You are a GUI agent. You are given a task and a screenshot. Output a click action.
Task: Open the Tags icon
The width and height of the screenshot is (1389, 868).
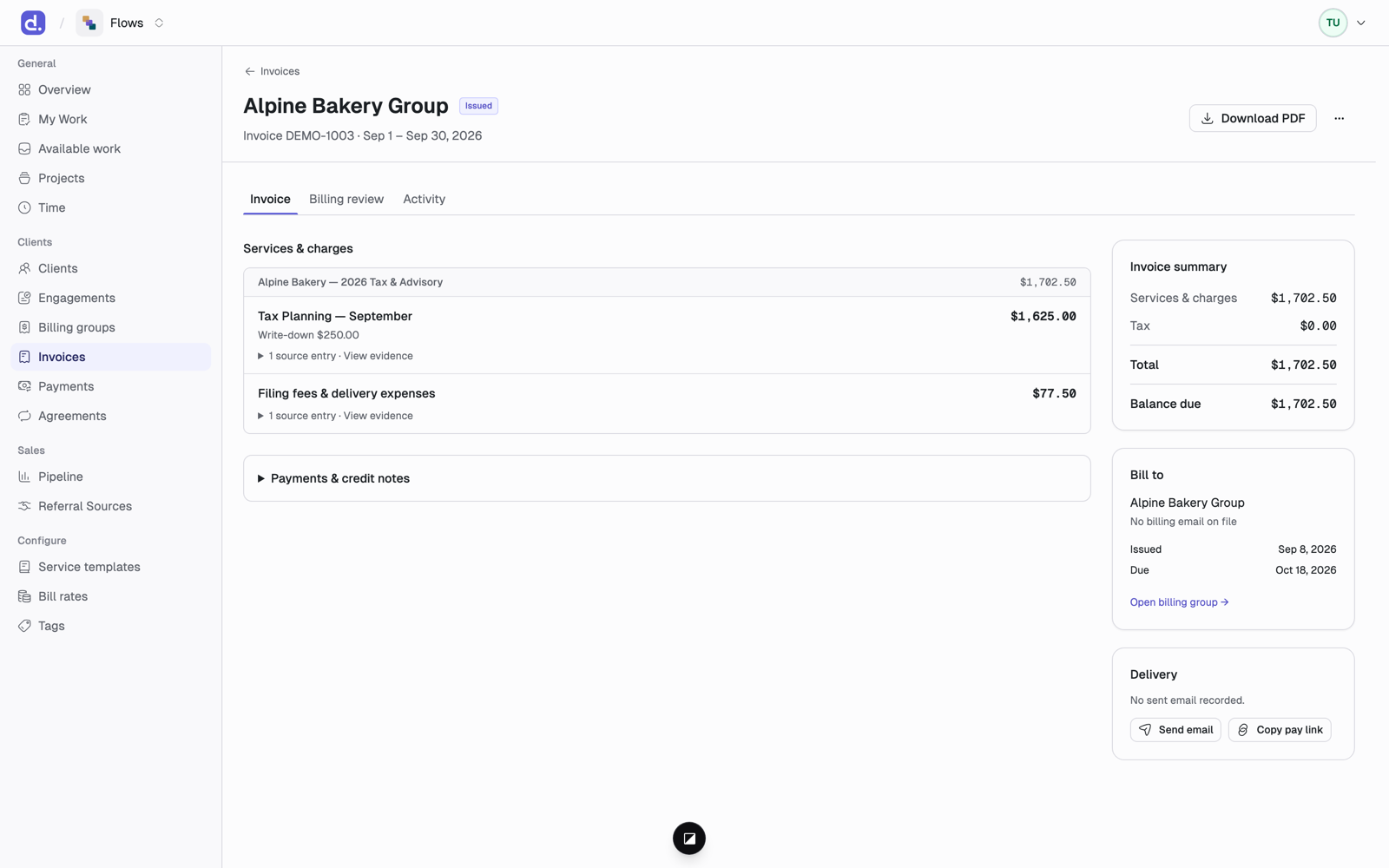(24, 626)
